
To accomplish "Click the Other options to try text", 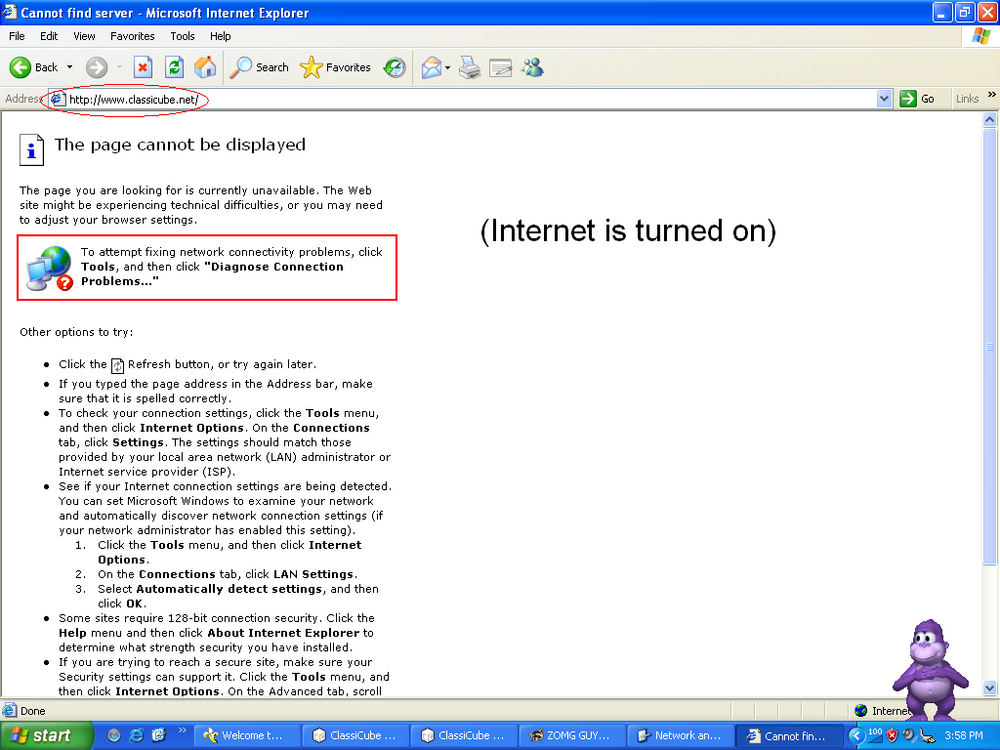I will [x=77, y=332].
